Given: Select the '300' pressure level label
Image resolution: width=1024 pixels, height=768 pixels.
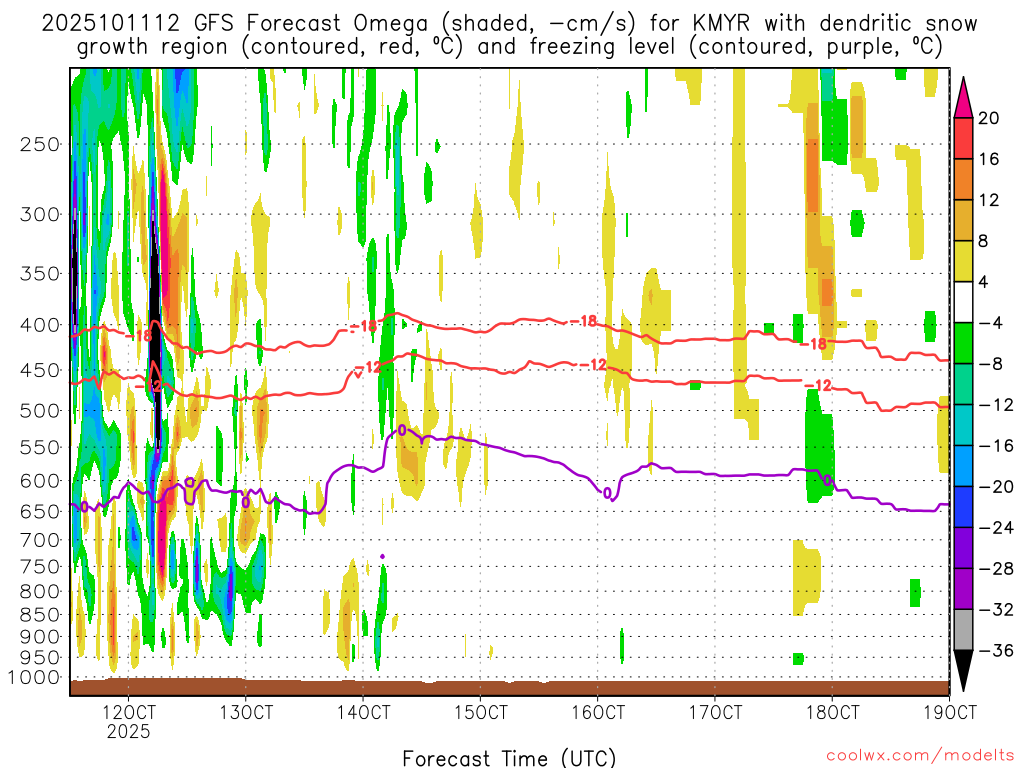Looking at the screenshot, I should (x=40, y=214).
